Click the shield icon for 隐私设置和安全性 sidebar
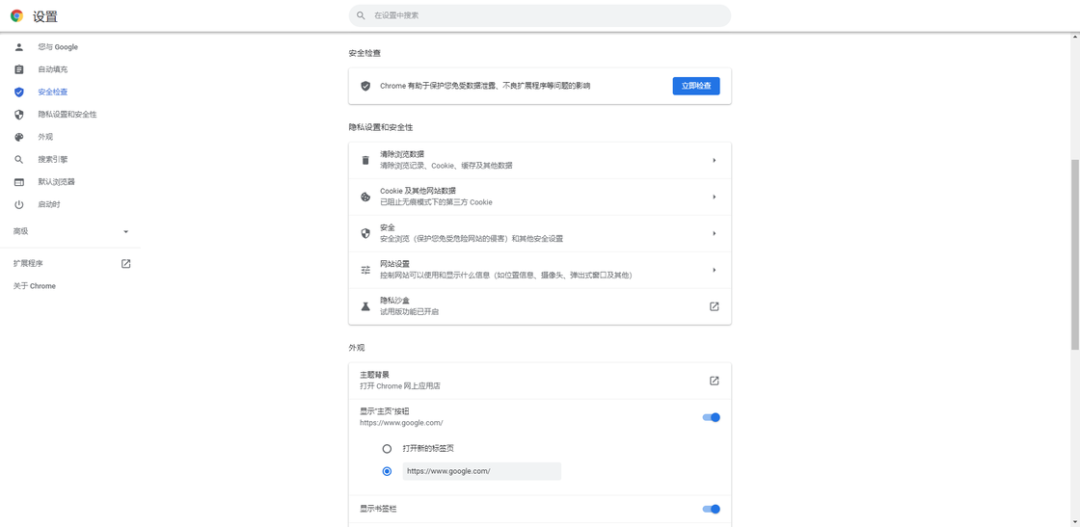This screenshot has width=1080, height=527. (19, 114)
